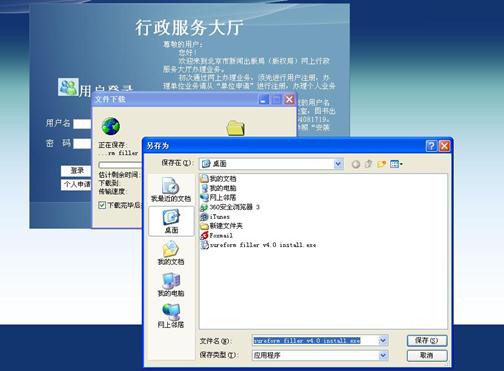Close the 另存为 dialog
This screenshot has width=504, height=371.
pyautogui.click(x=444, y=146)
